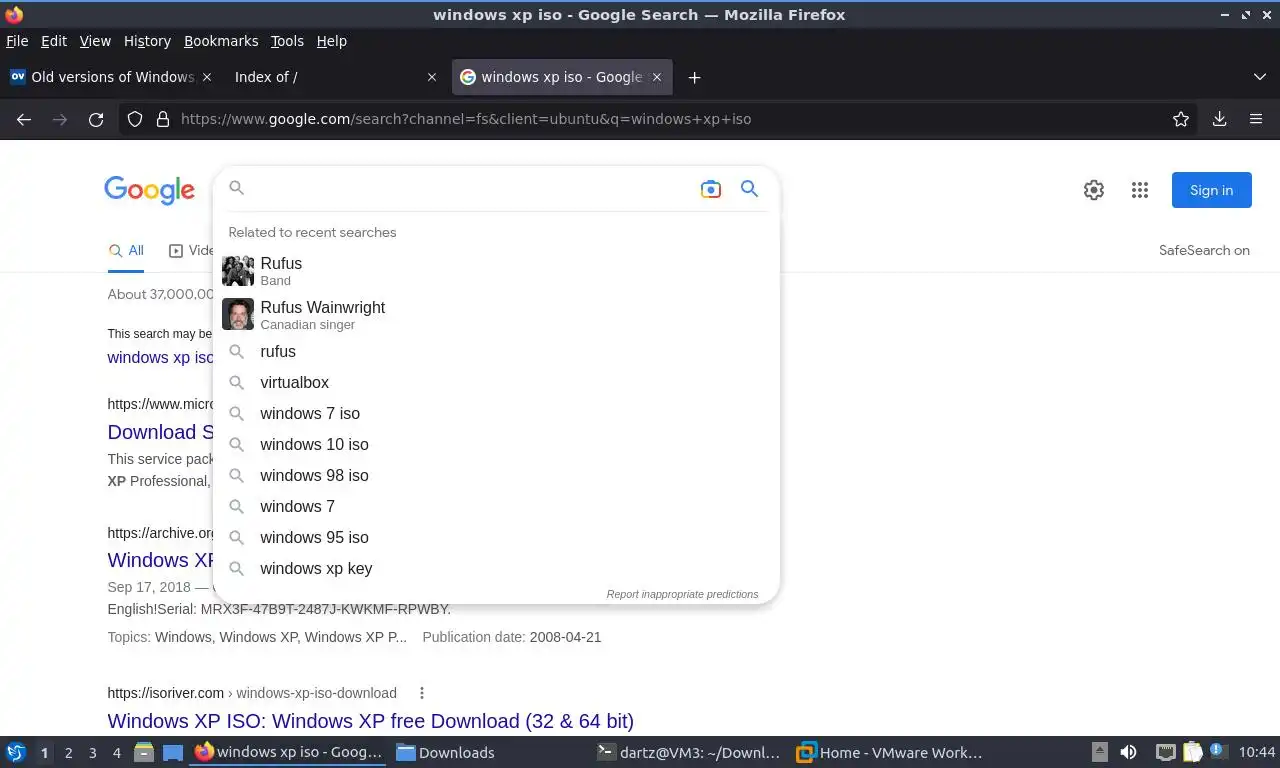The width and height of the screenshot is (1280, 768).
Task: Open a new browser tab
Action: 694,77
